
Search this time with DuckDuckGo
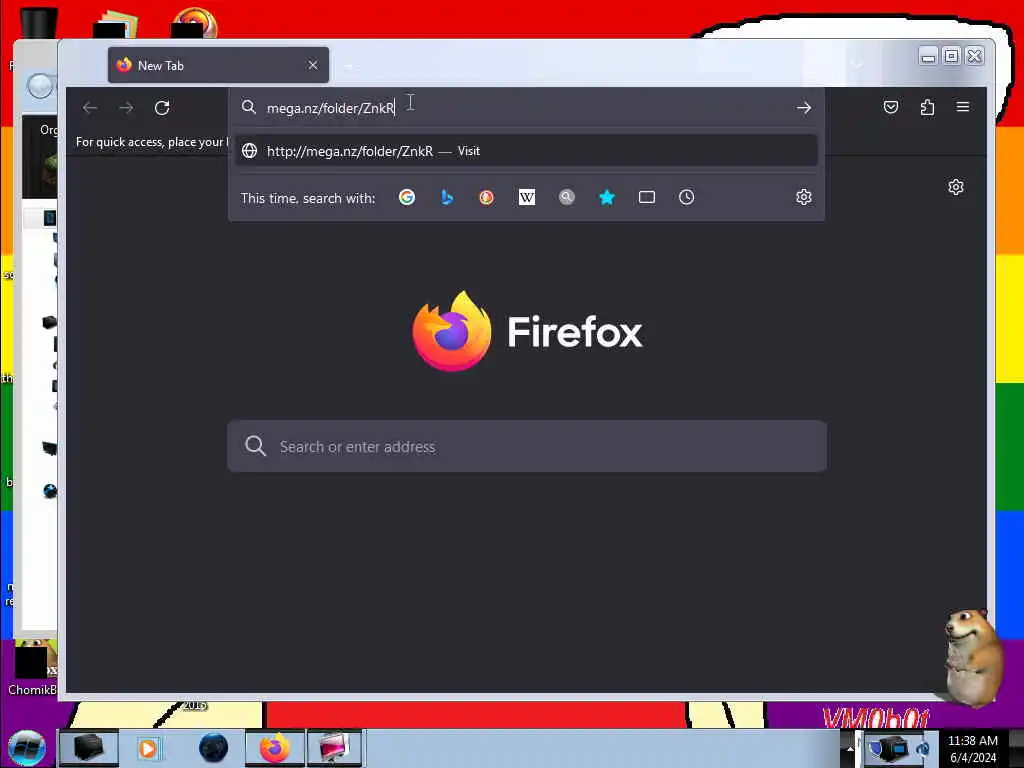(487, 197)
